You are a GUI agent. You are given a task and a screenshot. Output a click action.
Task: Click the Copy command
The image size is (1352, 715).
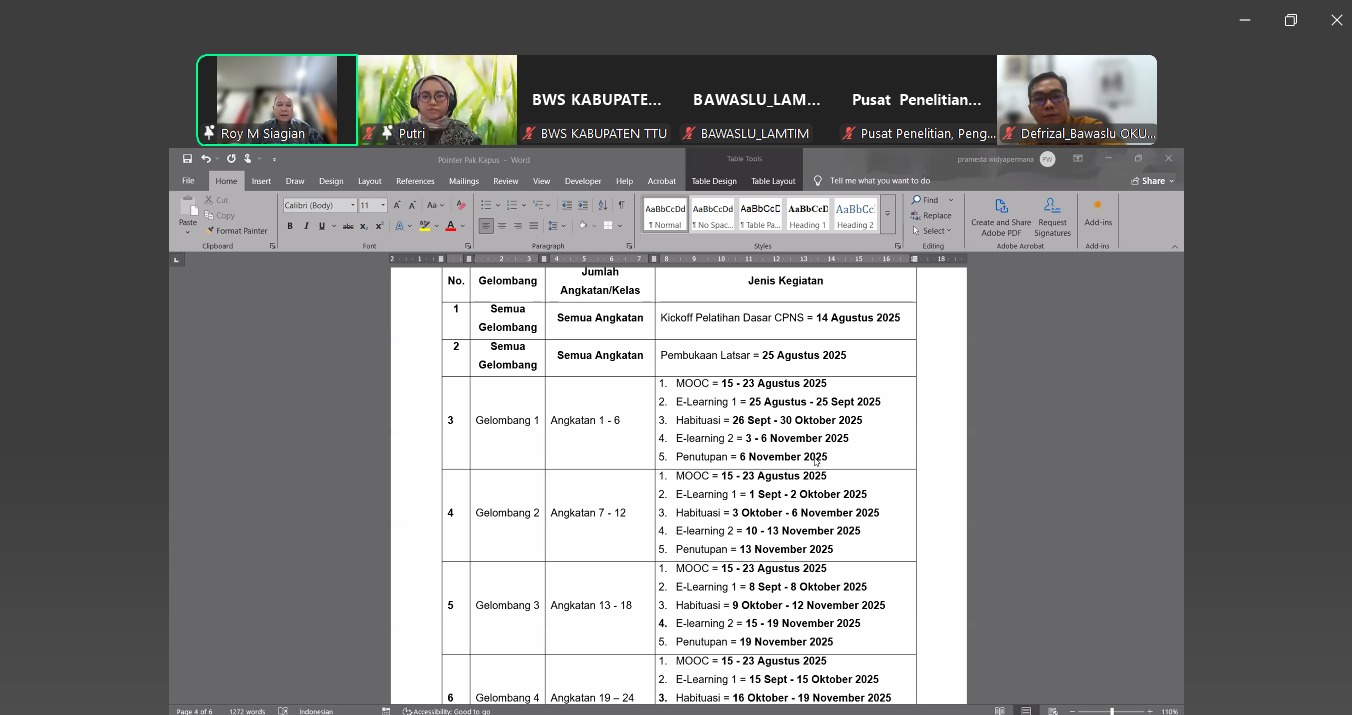[x=220, y=215]
